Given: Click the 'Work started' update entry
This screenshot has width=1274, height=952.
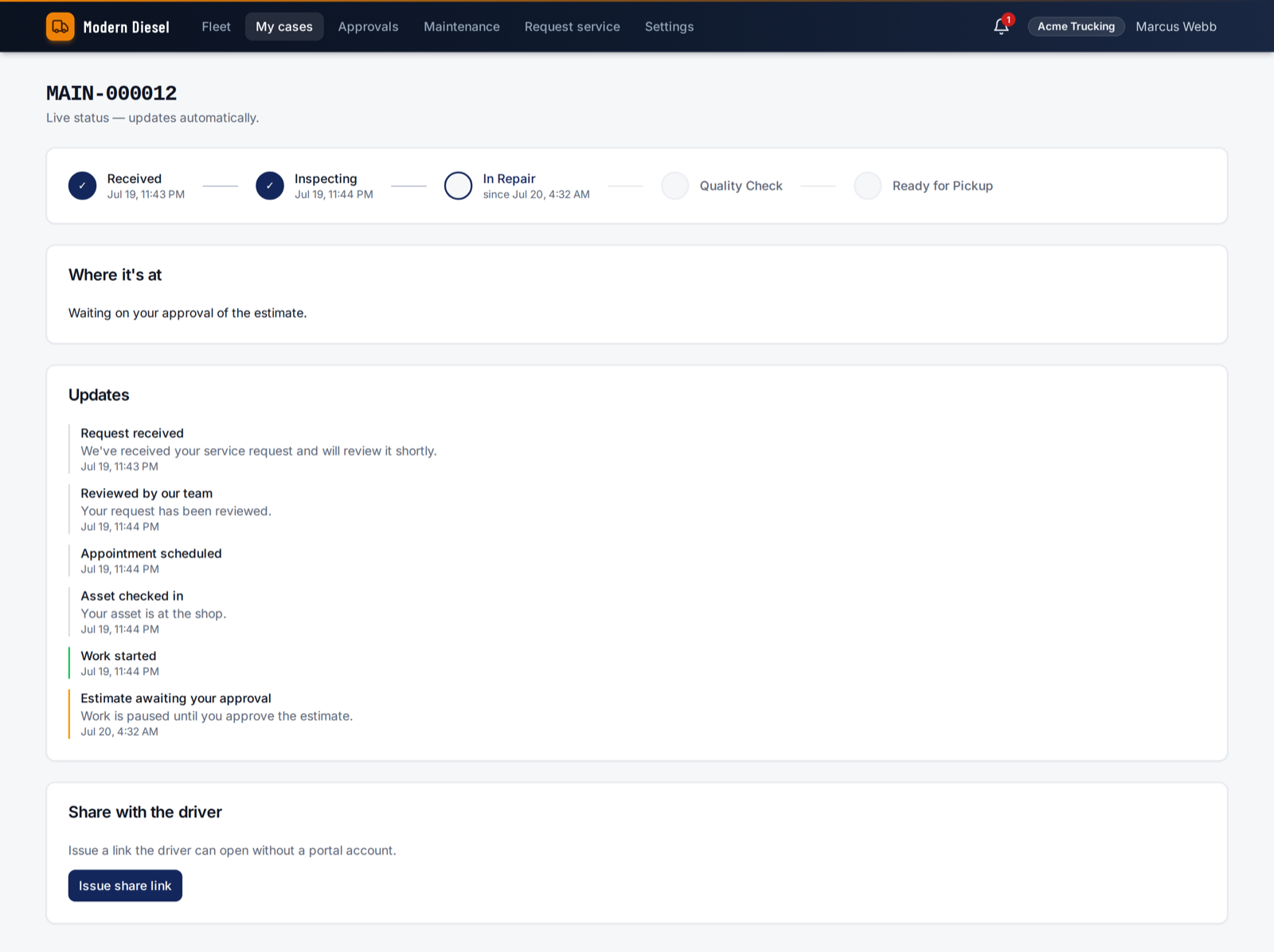Looking at the screenshot, I should click(119, 656).
